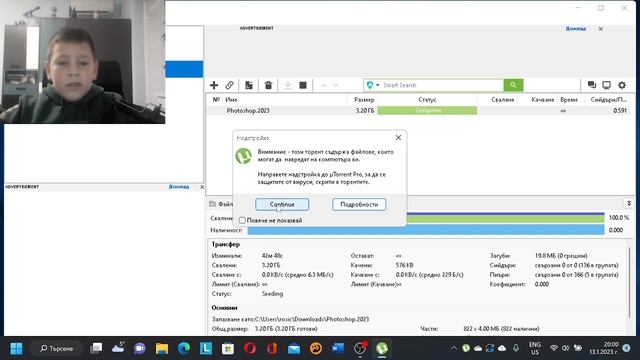Click the Stop Torrent square icon
This screenshot has width=640, height=360.
click(x=303, y=85)
